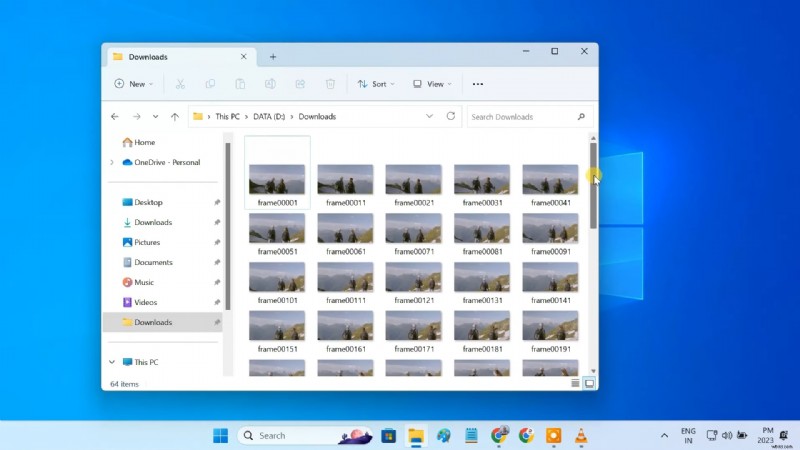Select DATA (D:) in address breadcrumb

[269, 117]
